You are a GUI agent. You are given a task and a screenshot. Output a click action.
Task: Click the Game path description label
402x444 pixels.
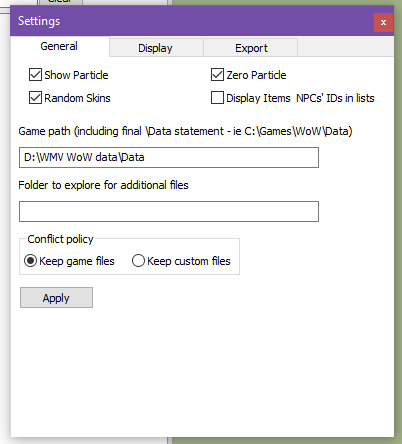pyautogui.click(x=185, y=131)
